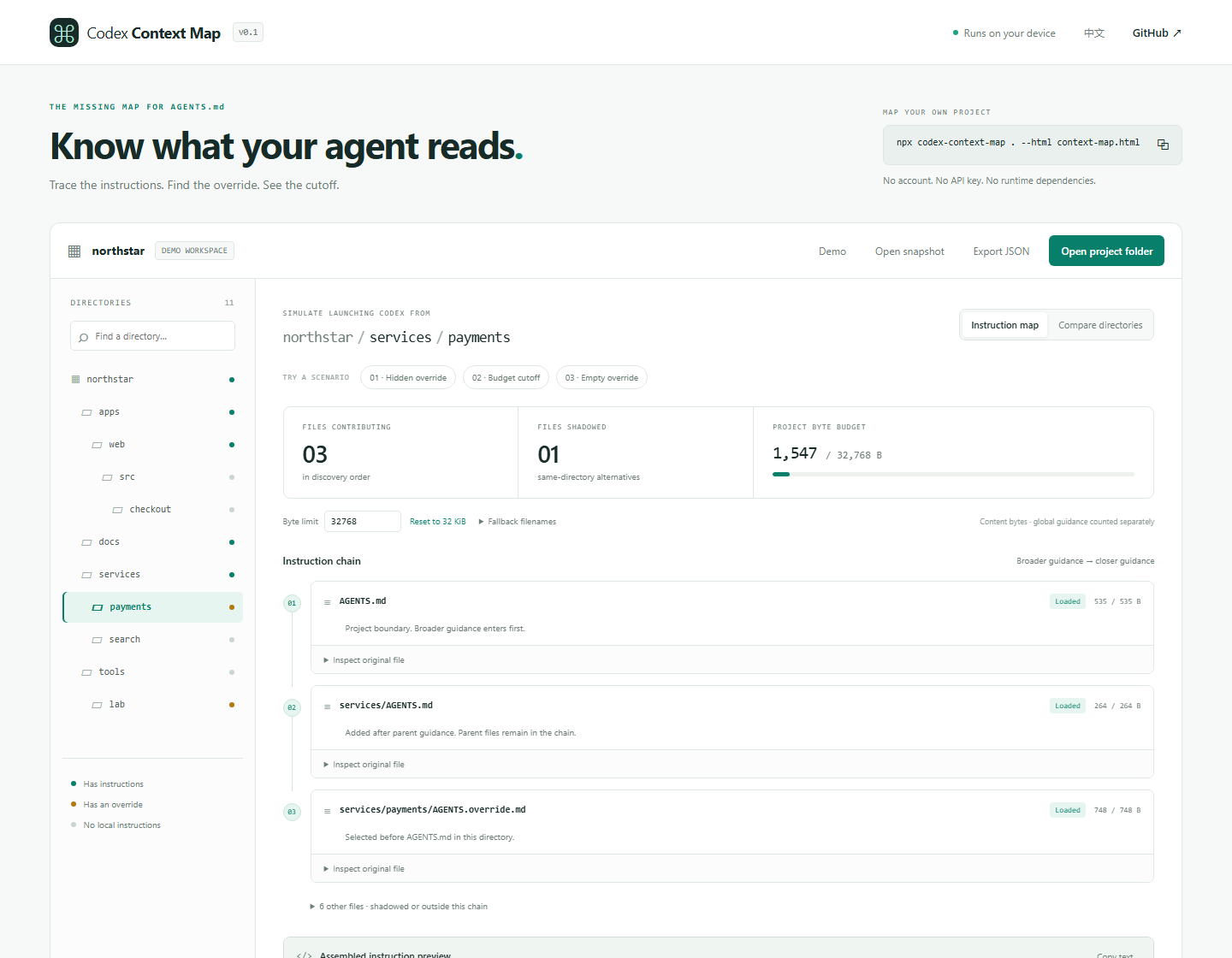The height and width of the screenshot is (958, 1232).
Task: Switch to Compare directories tab
Action: [x=1100, y=325]
